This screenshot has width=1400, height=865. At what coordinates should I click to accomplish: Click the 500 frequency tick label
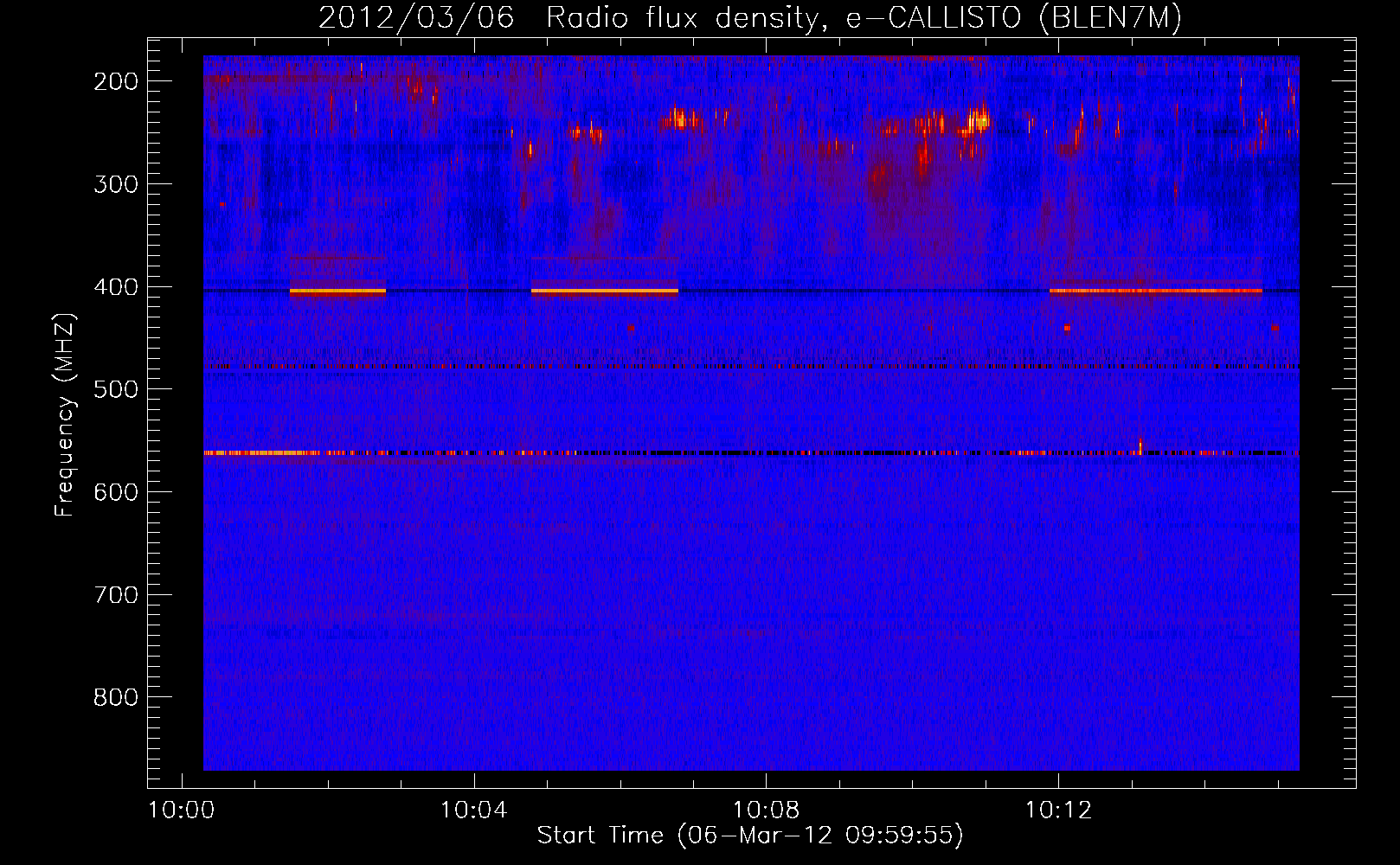pyautogui.click(x=116, y=389)
